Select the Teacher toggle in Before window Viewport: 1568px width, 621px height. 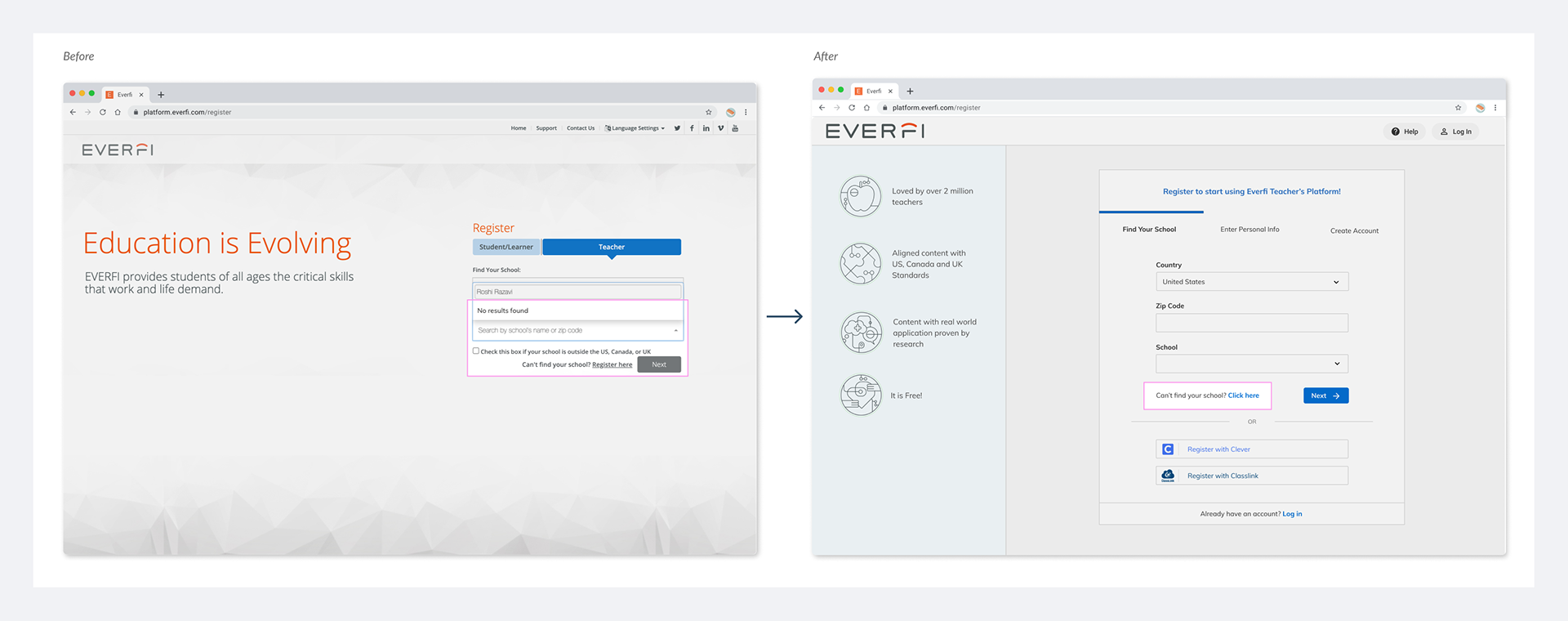(612, 247)
